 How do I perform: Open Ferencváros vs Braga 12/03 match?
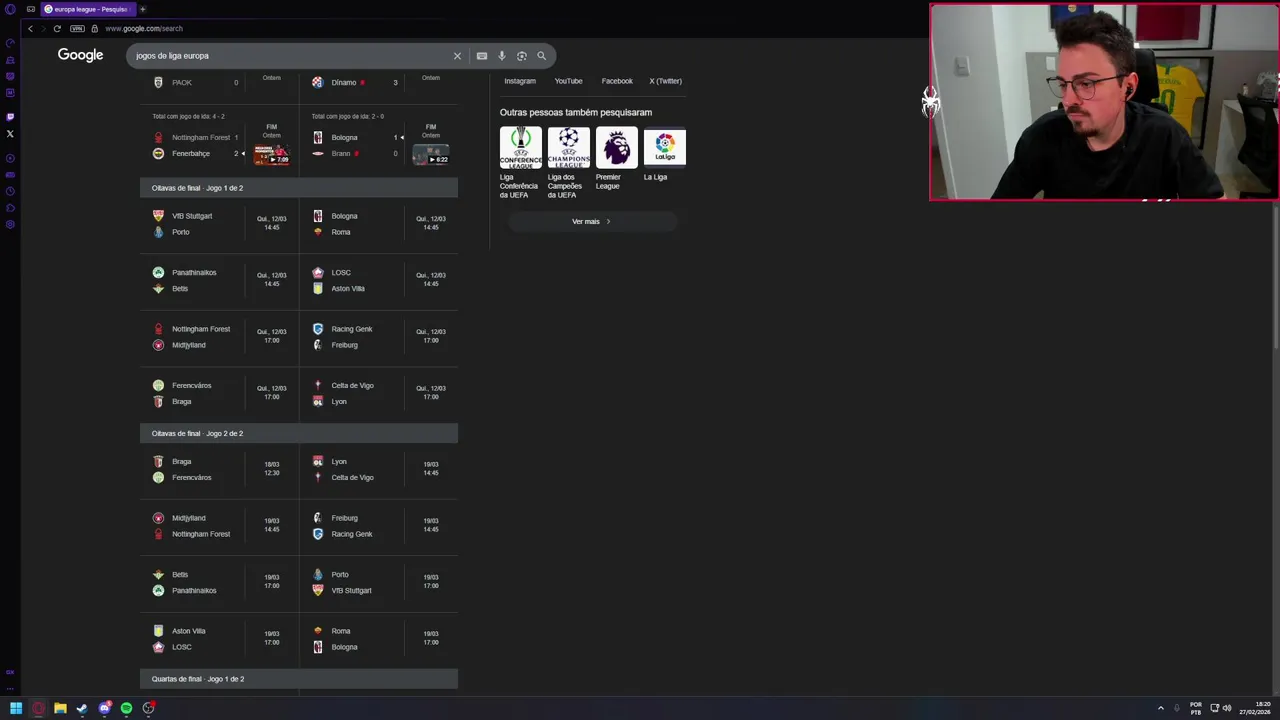pos(219,393)
